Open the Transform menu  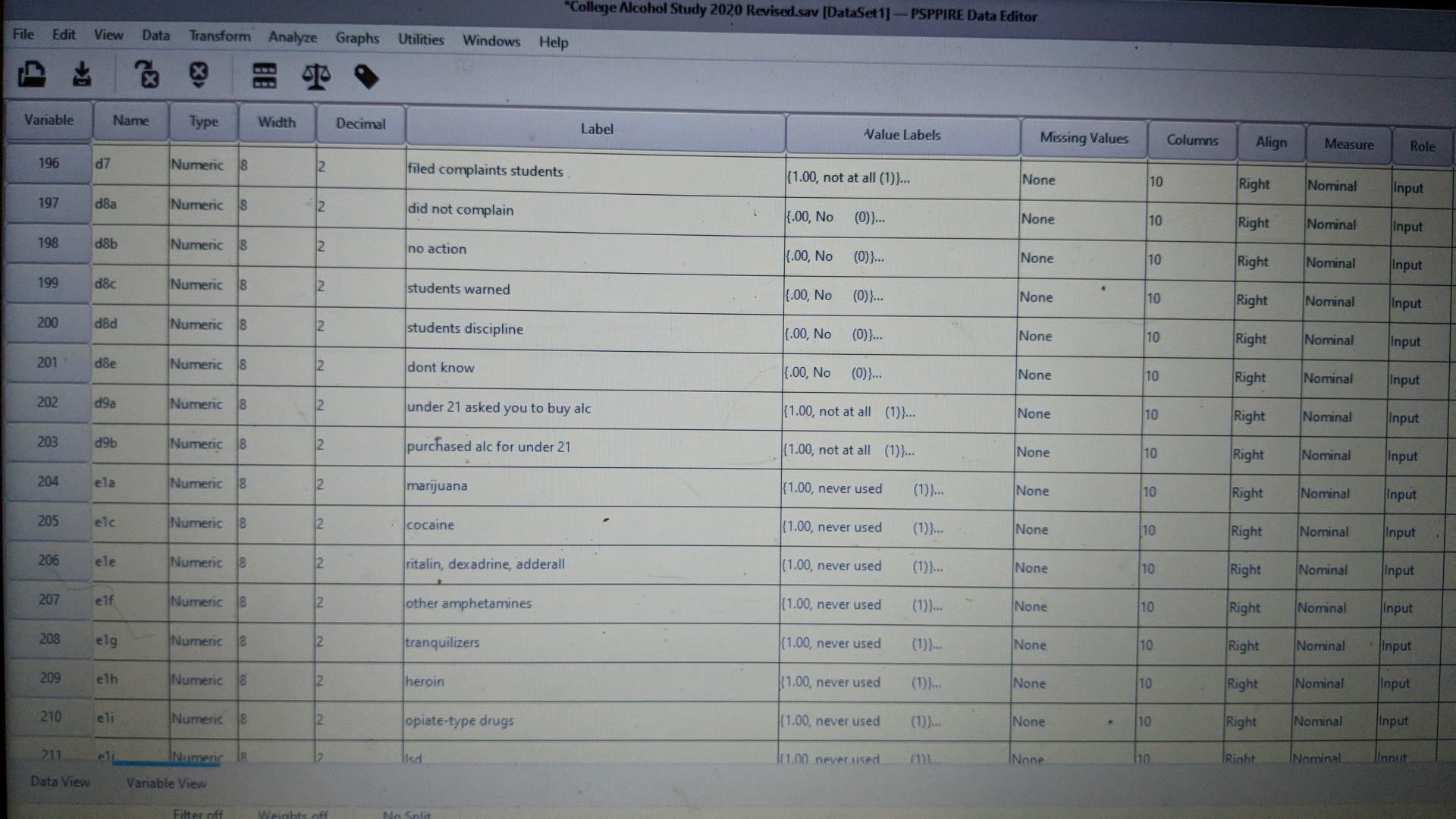[x=219, y=36]
